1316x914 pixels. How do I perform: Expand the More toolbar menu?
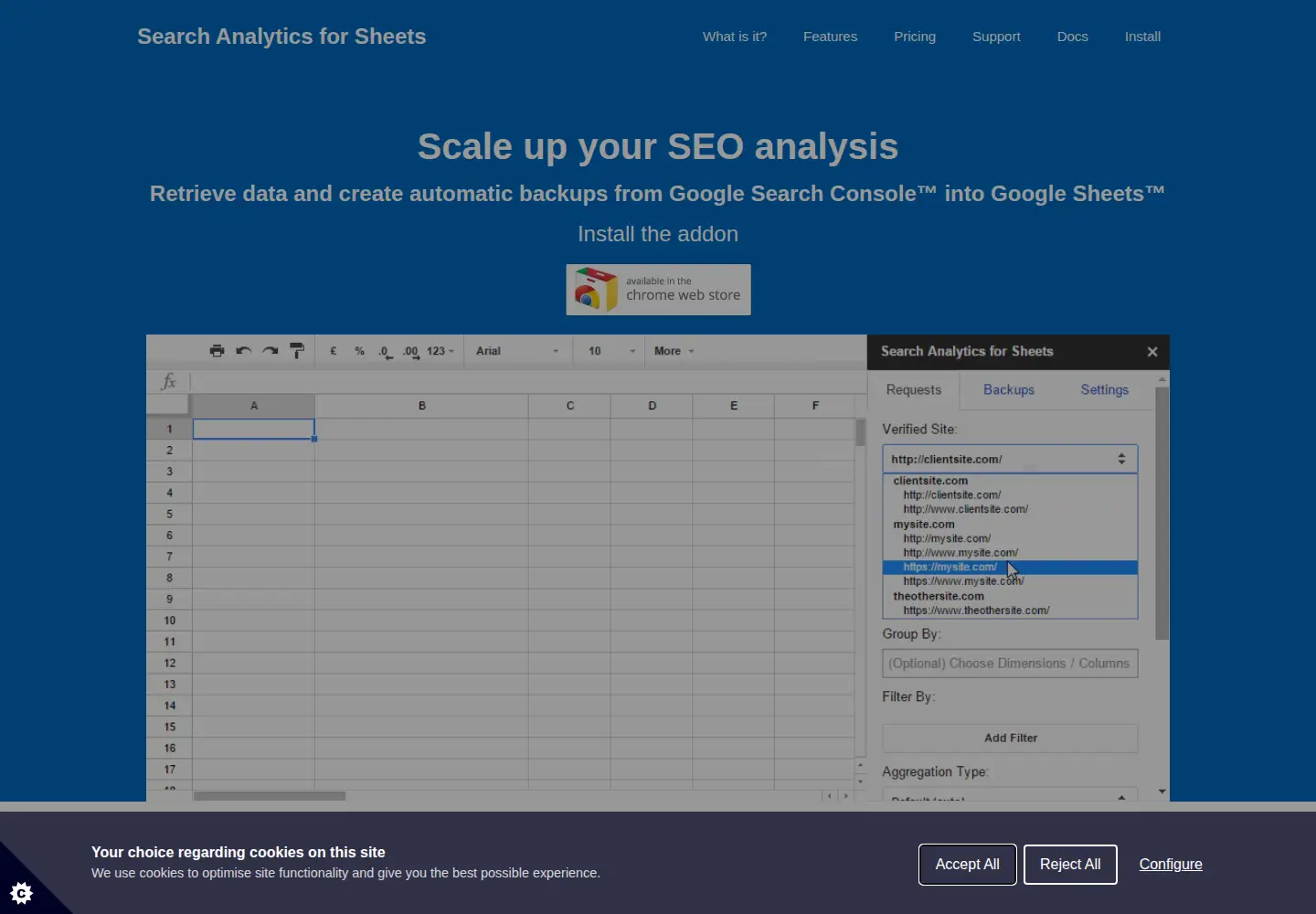click(674, 351)
